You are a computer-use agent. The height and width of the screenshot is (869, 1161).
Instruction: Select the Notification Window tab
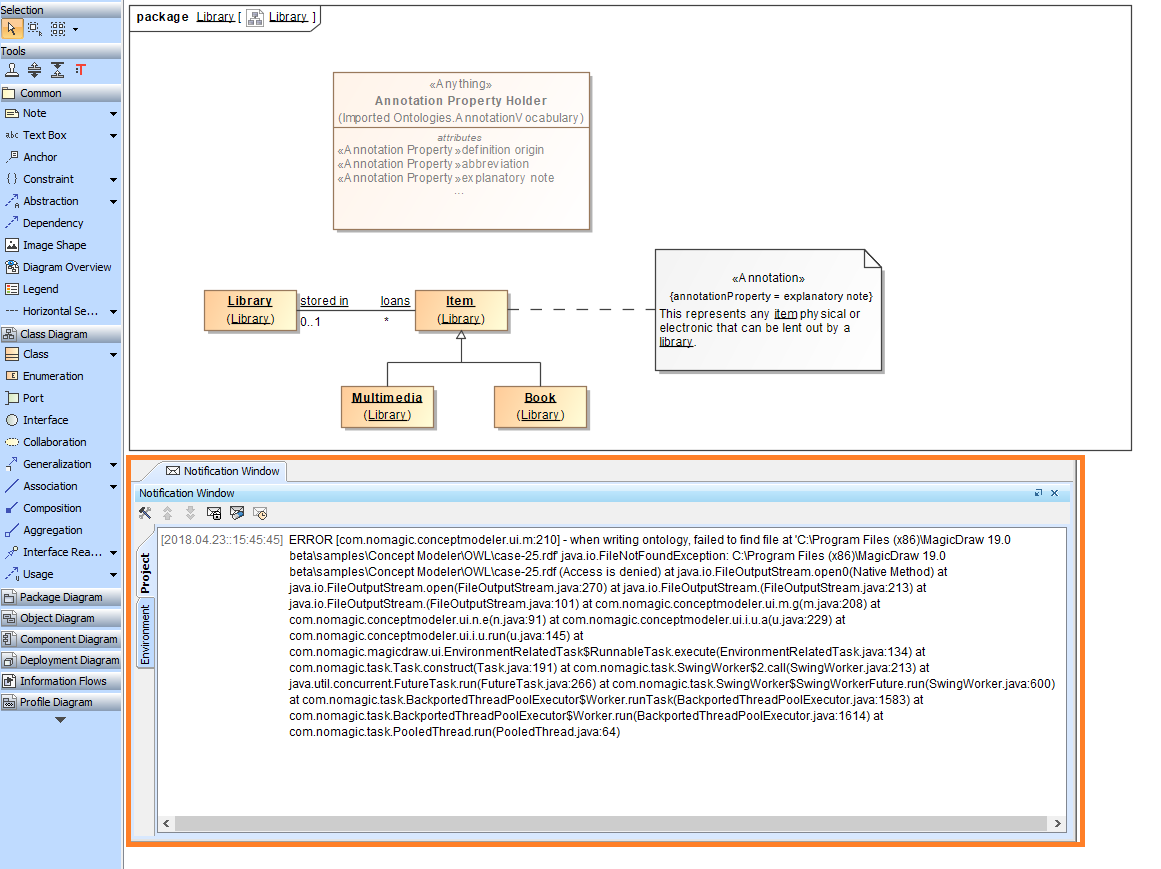[x=221, y=471]
